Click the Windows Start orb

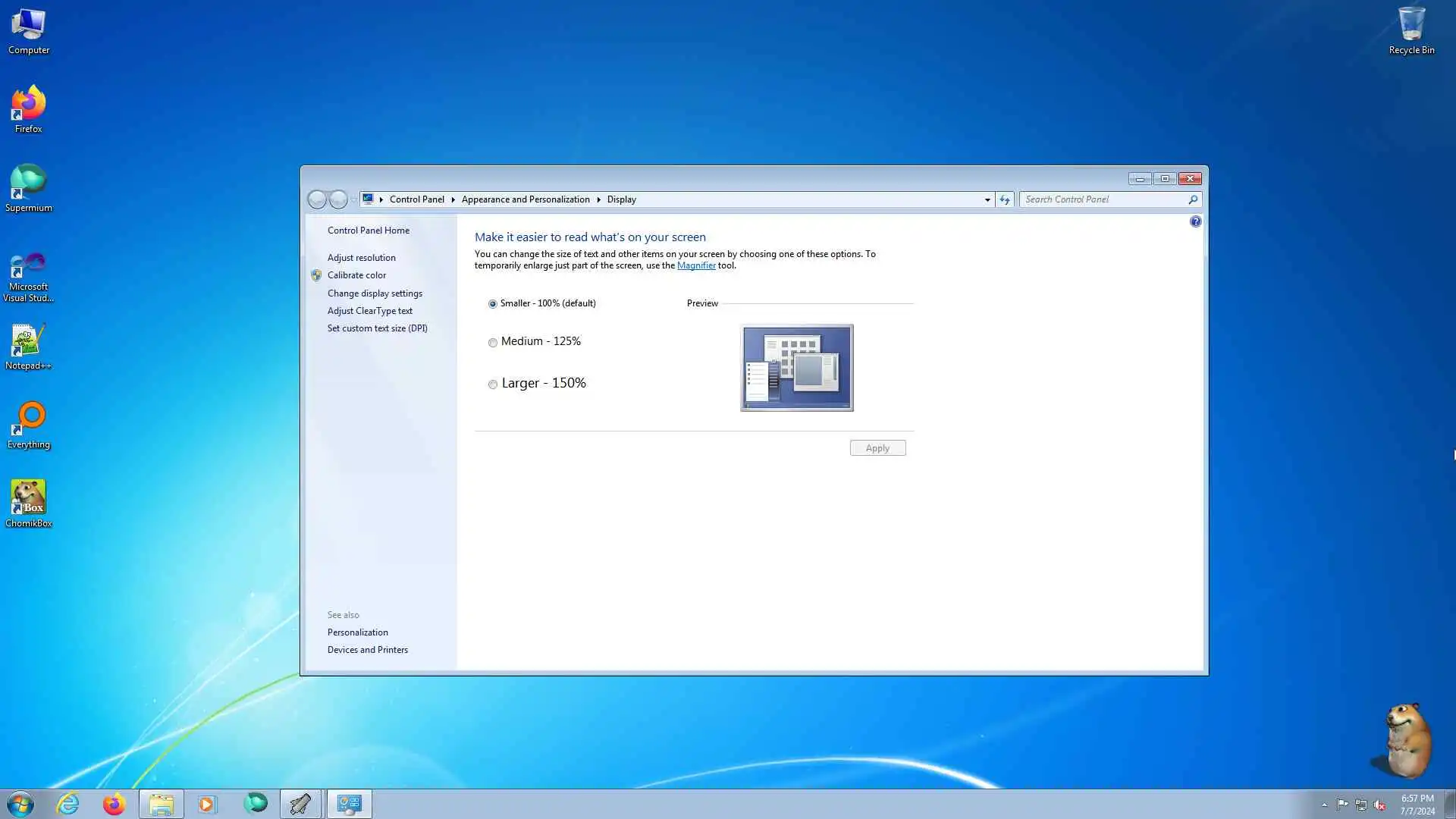tap(20, 804)
